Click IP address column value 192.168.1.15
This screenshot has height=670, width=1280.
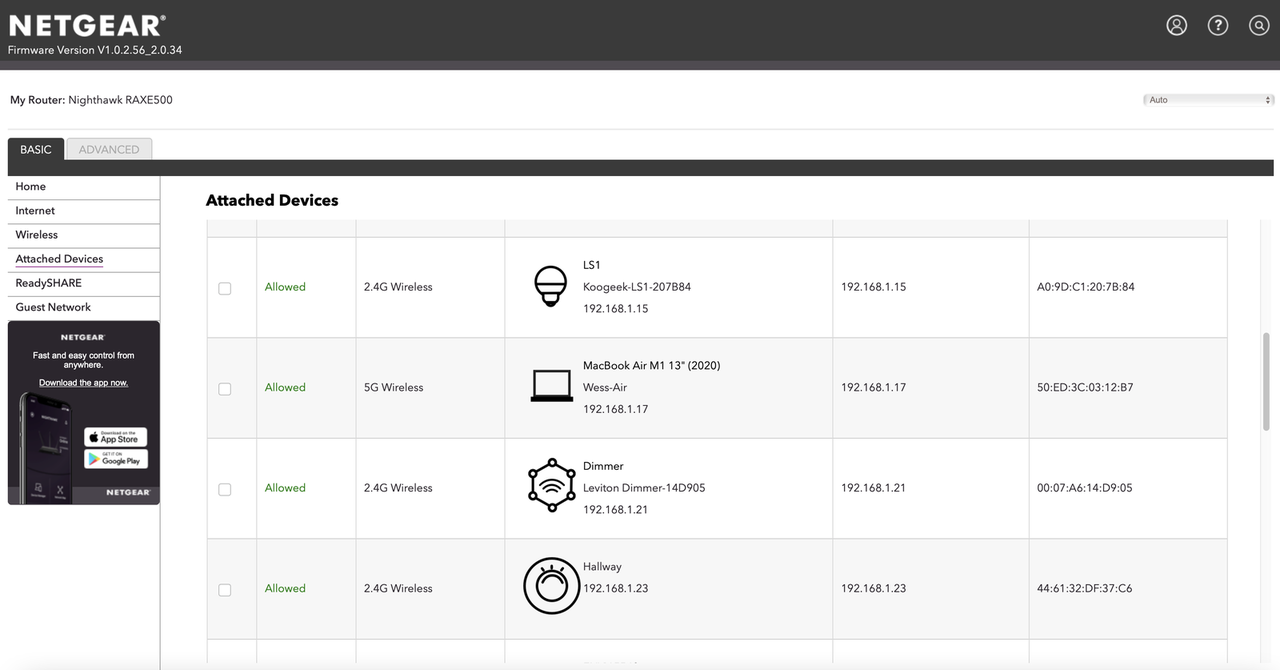click(874, 287)
